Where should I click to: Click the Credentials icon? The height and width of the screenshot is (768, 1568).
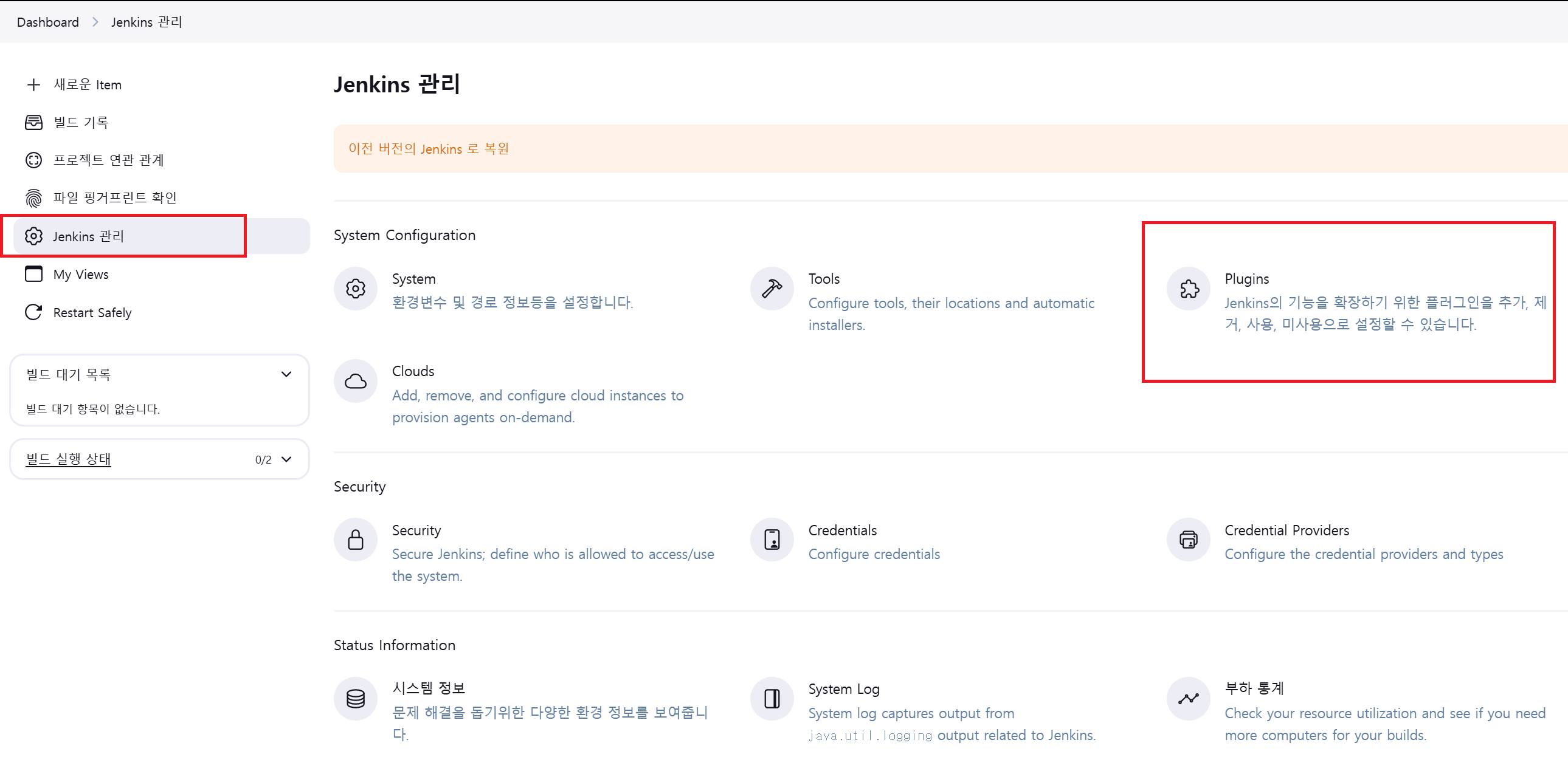[772, 540]
